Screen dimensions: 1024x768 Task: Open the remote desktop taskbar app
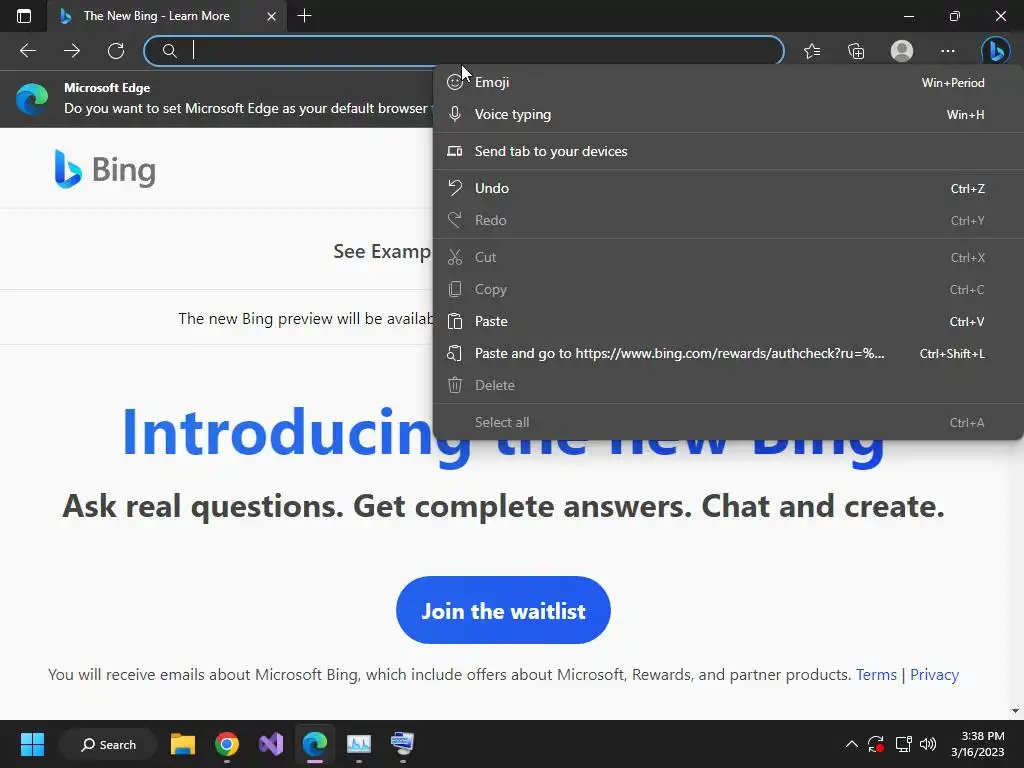pyautogui.click(x=402, y=744)
